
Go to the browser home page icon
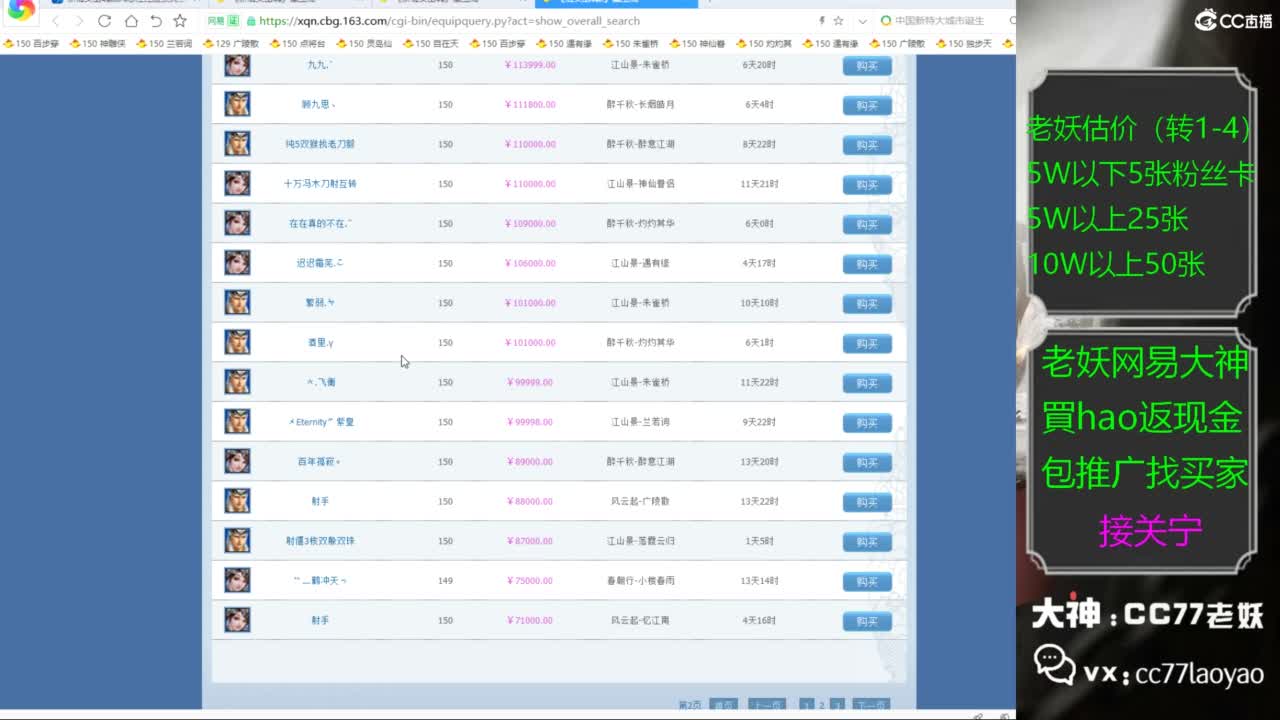click(x=131, y=21)
